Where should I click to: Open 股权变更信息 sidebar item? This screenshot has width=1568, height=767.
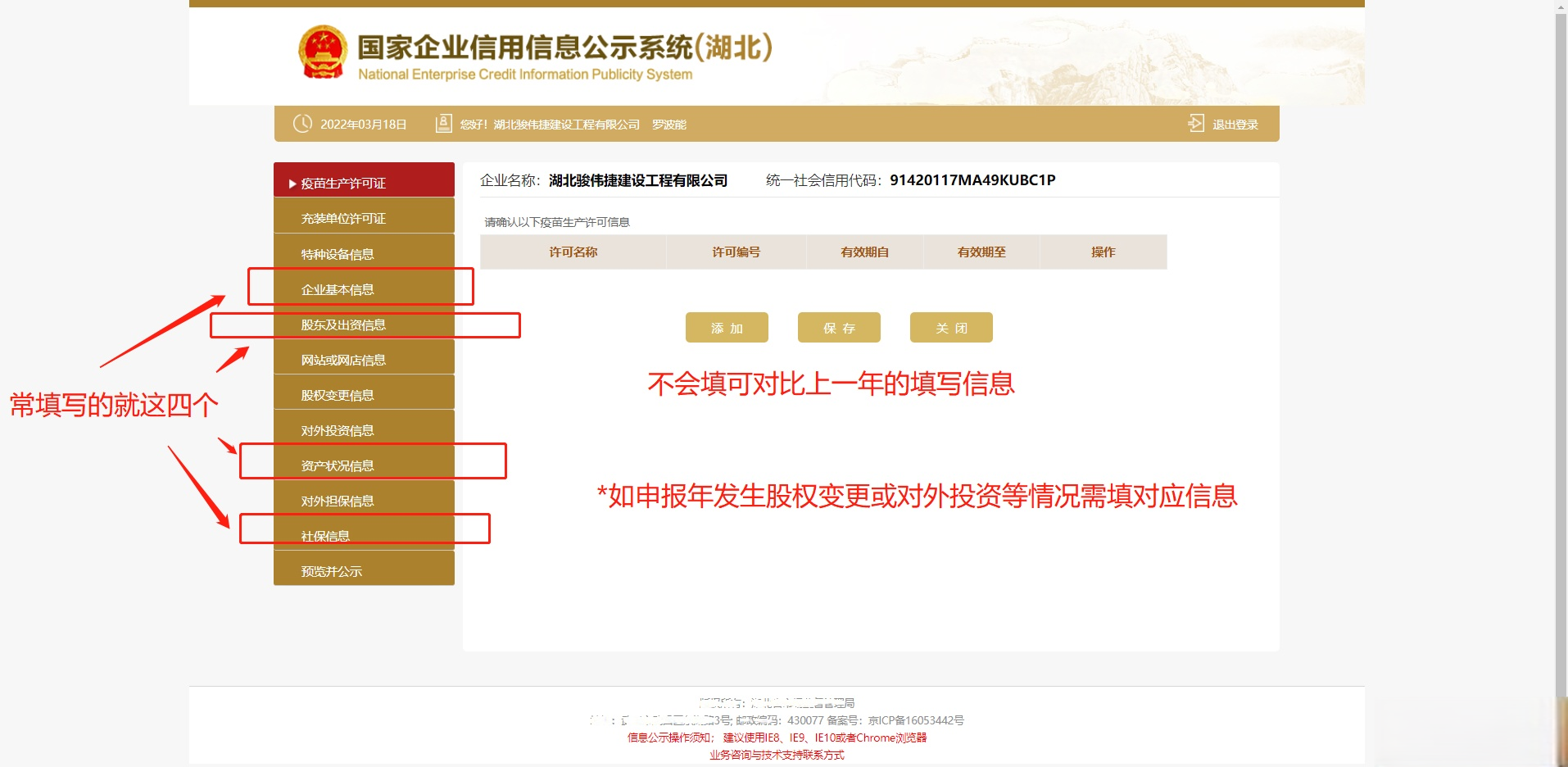tap(364, 392)
